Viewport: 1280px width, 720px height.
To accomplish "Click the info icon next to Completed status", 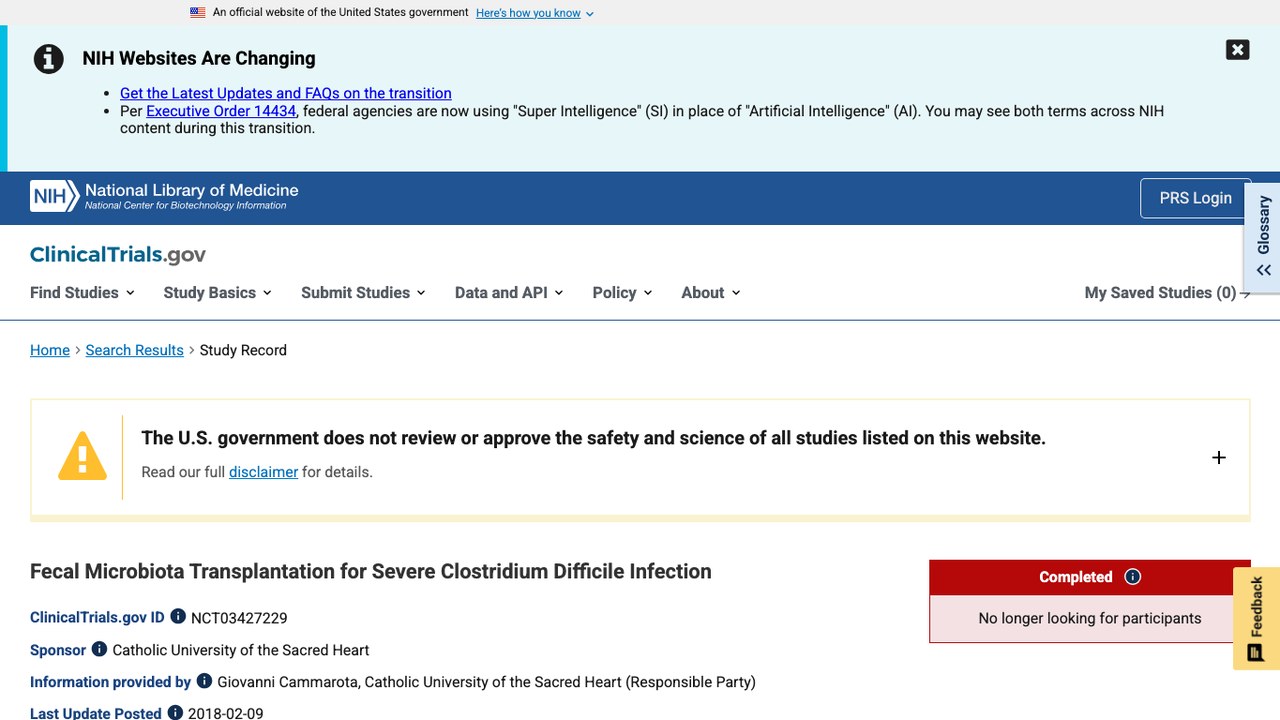I will click(x=1132, y=577).
